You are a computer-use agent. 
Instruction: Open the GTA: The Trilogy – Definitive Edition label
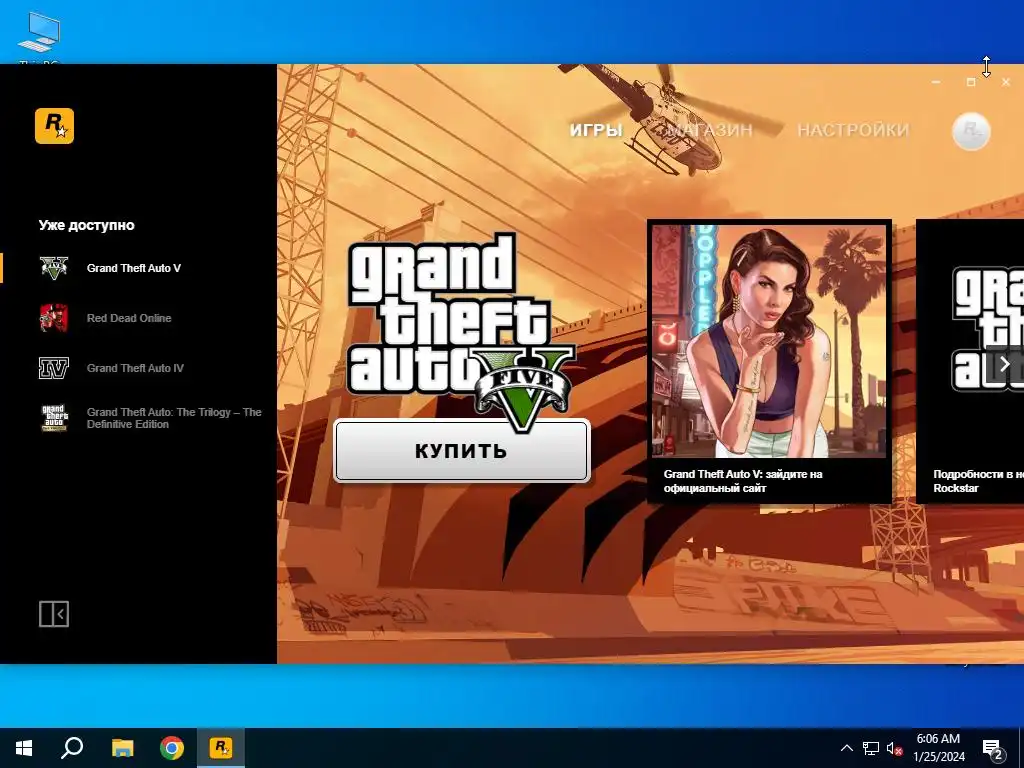click(x=174, y=418)
